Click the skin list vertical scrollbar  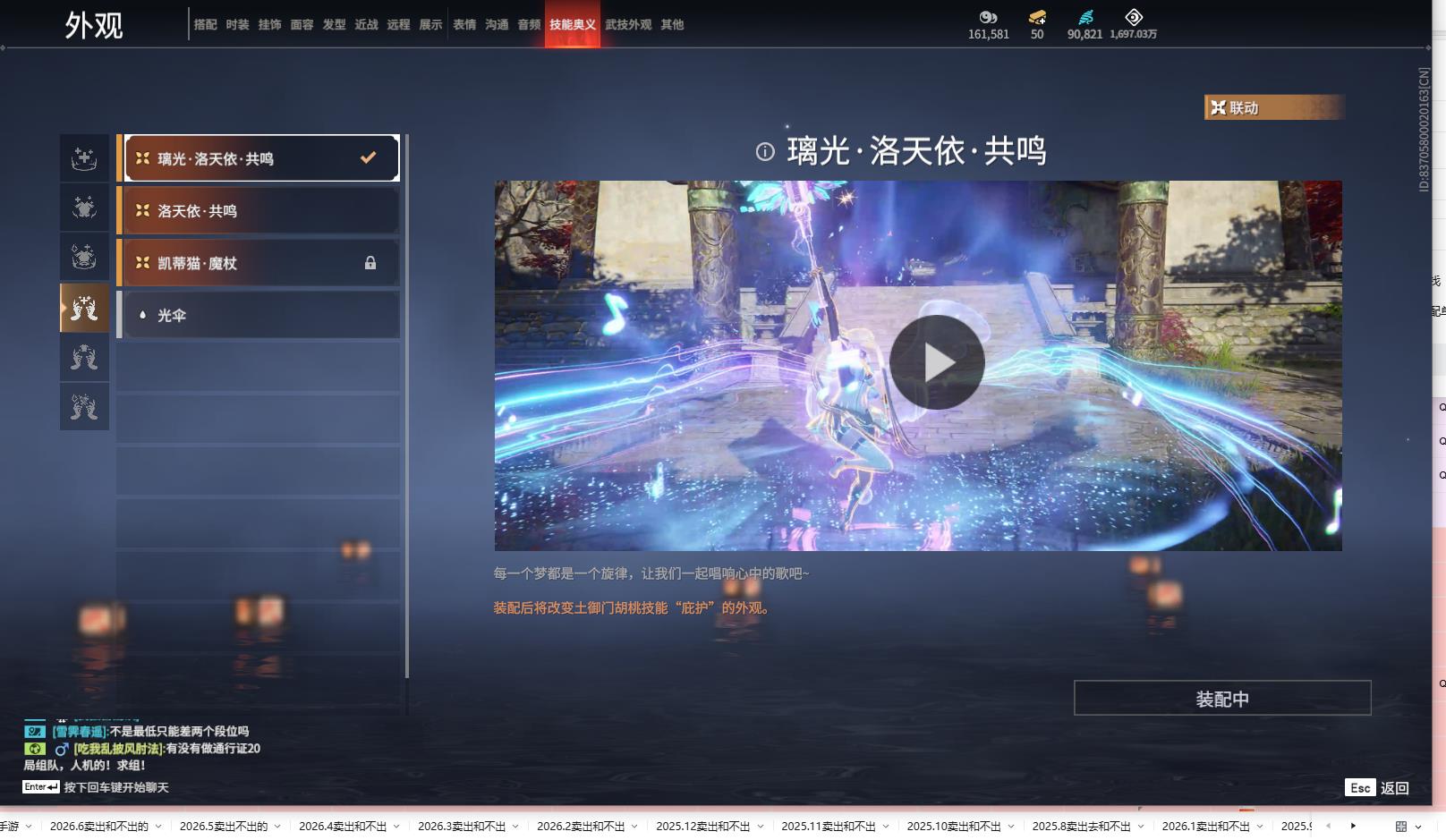click(x=407, y=406)
